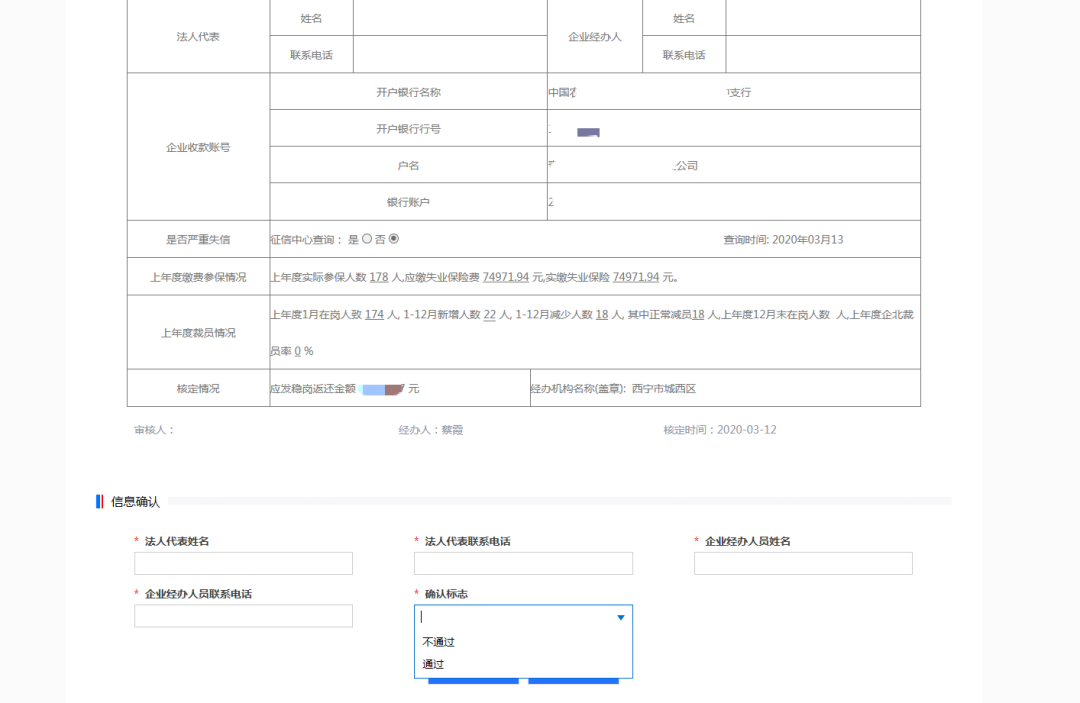Click the underlined layoff rate 0

point(298,349)
